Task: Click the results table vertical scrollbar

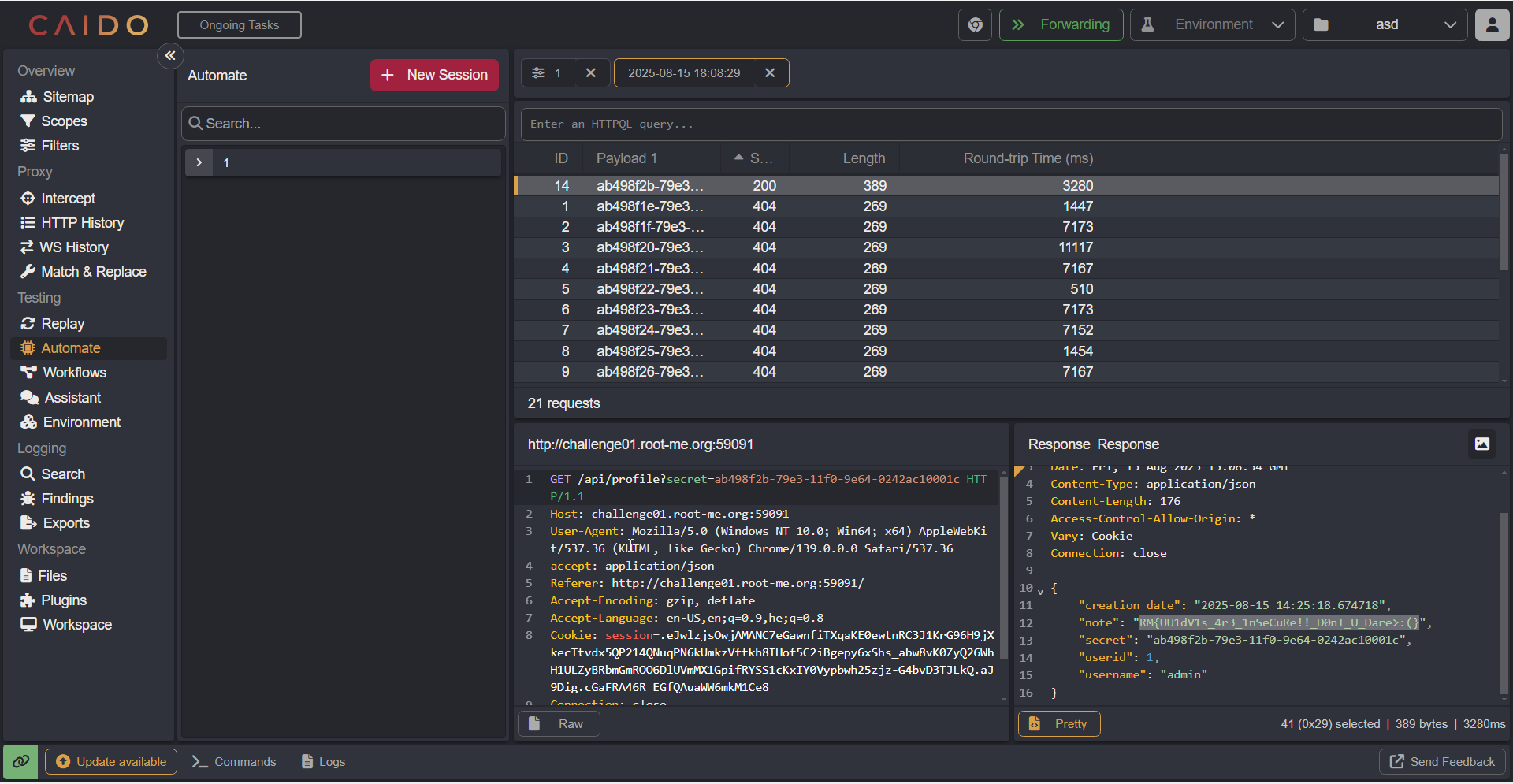Action: coord(1504,213)
